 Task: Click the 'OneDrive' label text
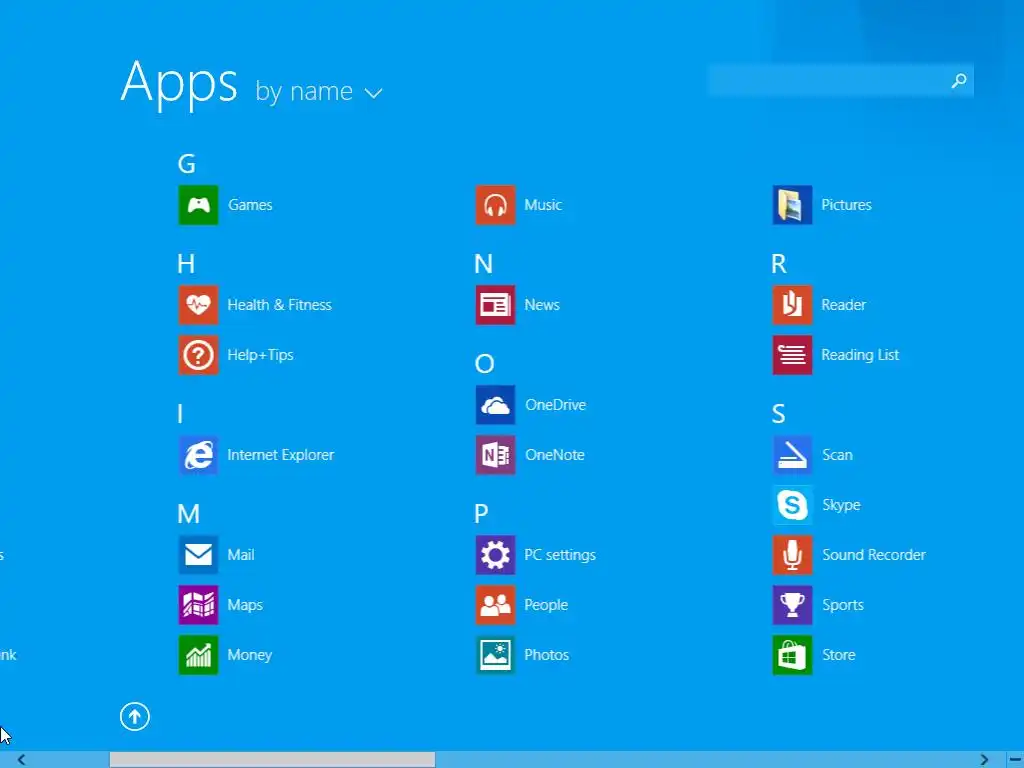point(556,405)
